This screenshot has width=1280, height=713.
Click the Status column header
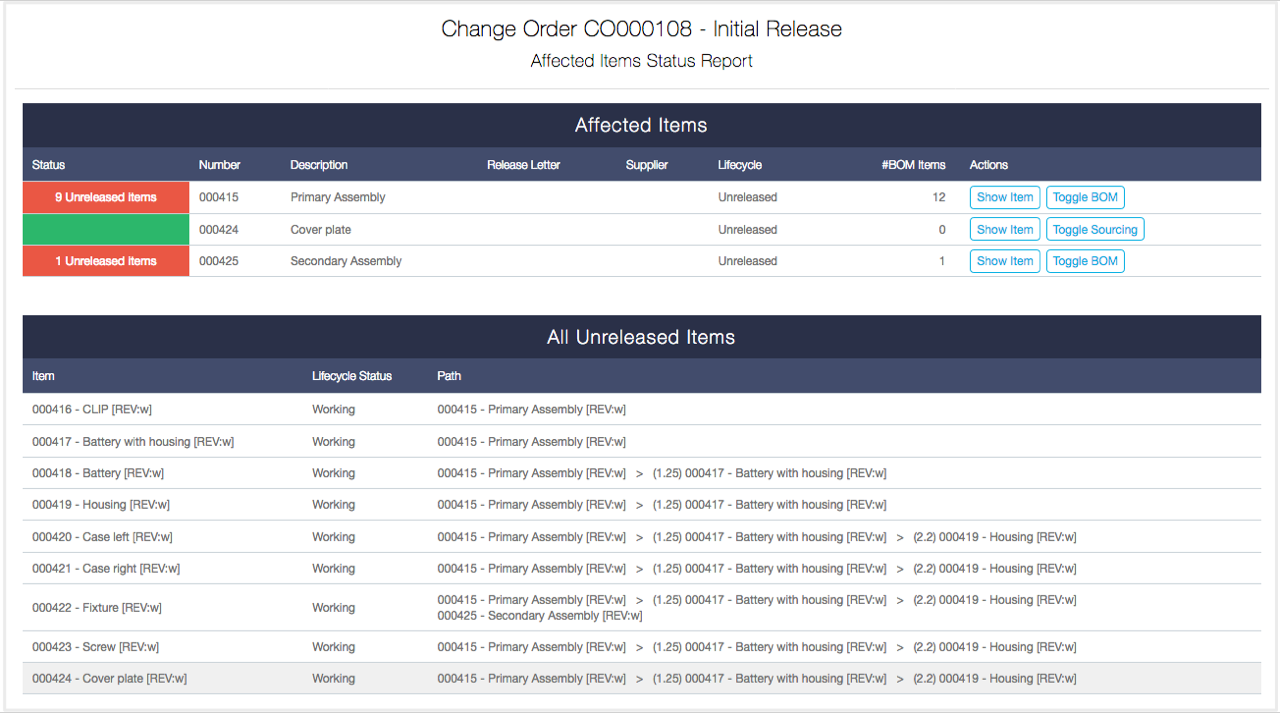tap(46, 164)
